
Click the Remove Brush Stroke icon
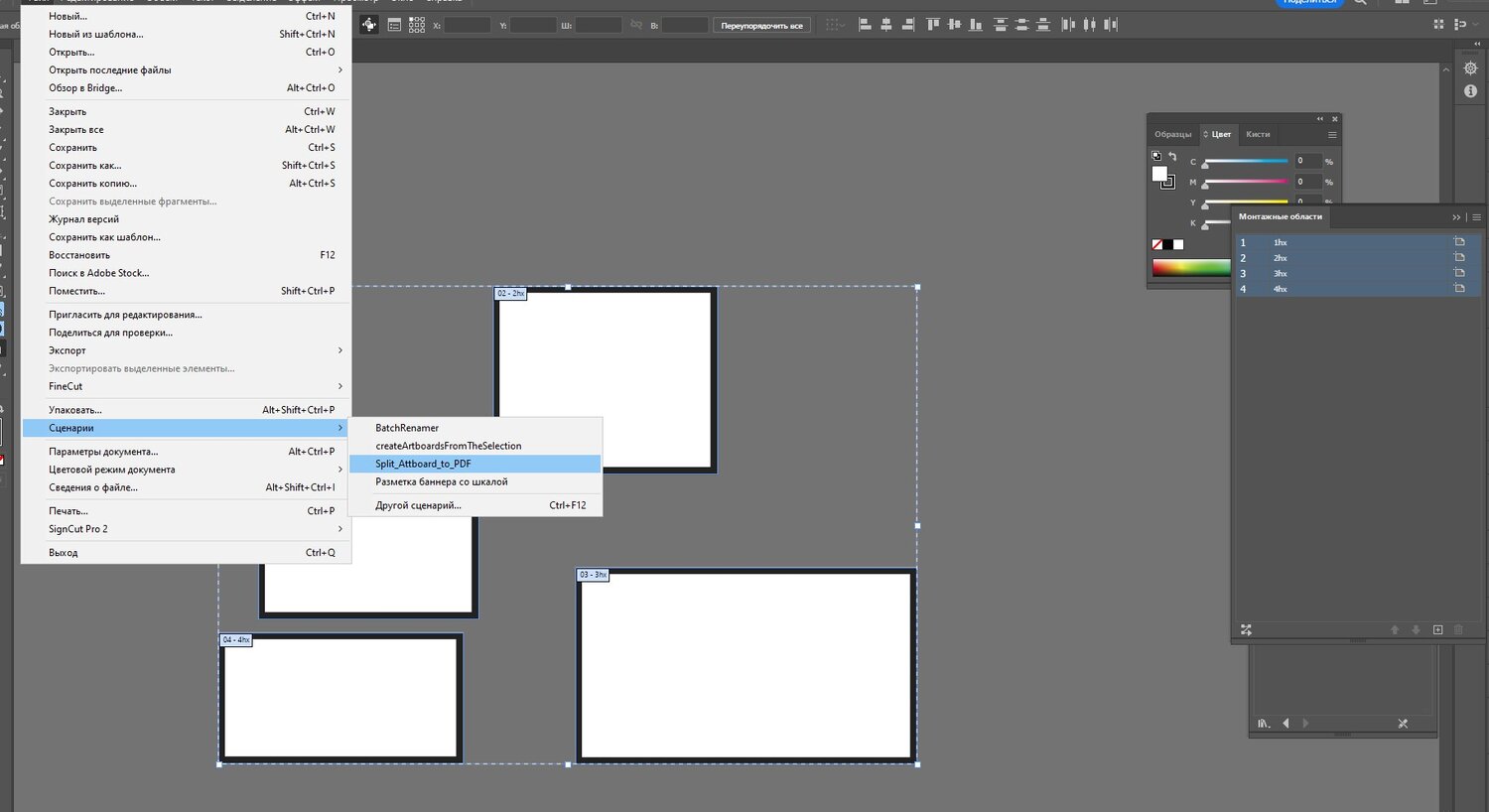pos(1403,724)
